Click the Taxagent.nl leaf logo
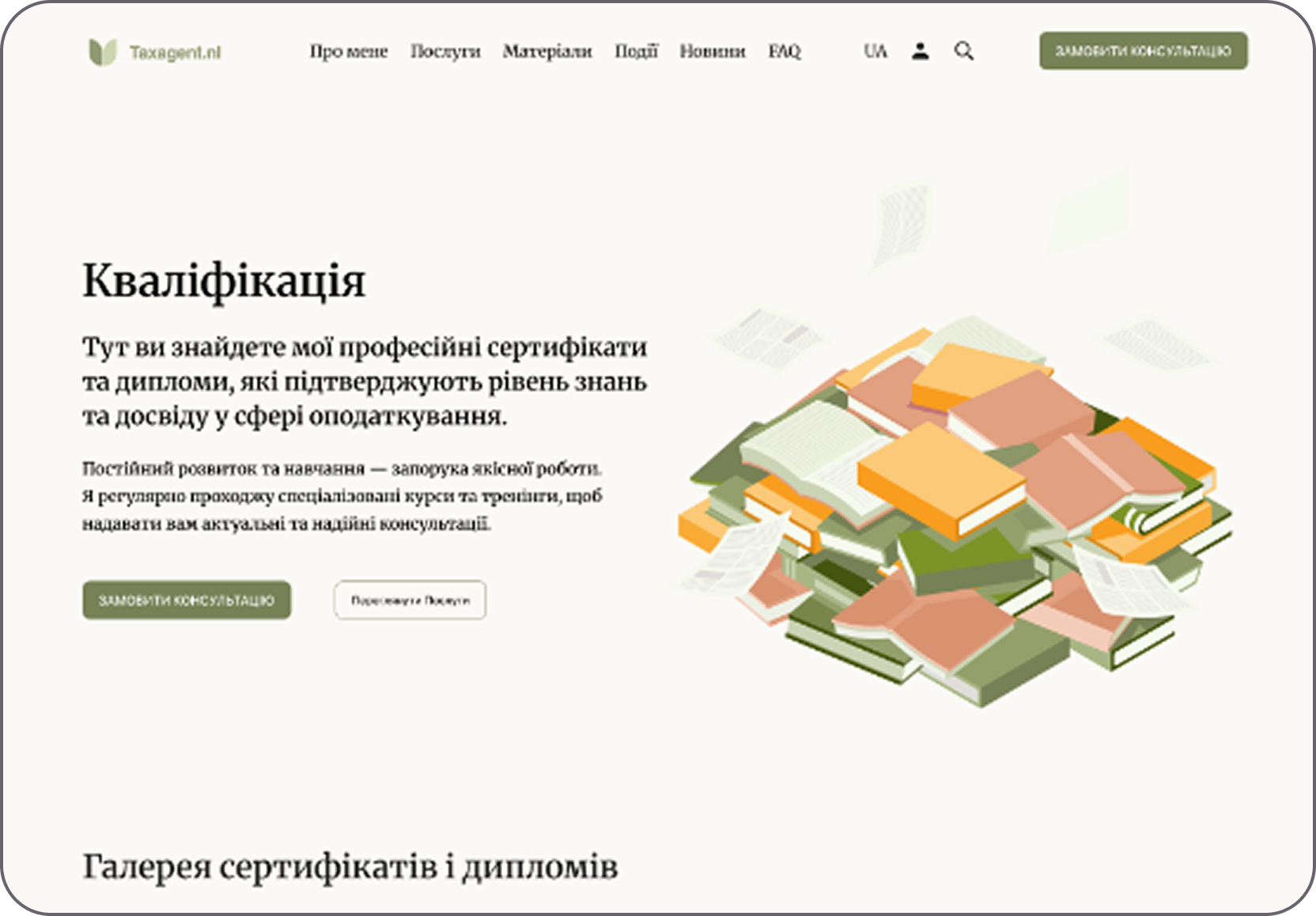Image resolution: width=1316 pixels, height=916 pixels. point(103,51)
